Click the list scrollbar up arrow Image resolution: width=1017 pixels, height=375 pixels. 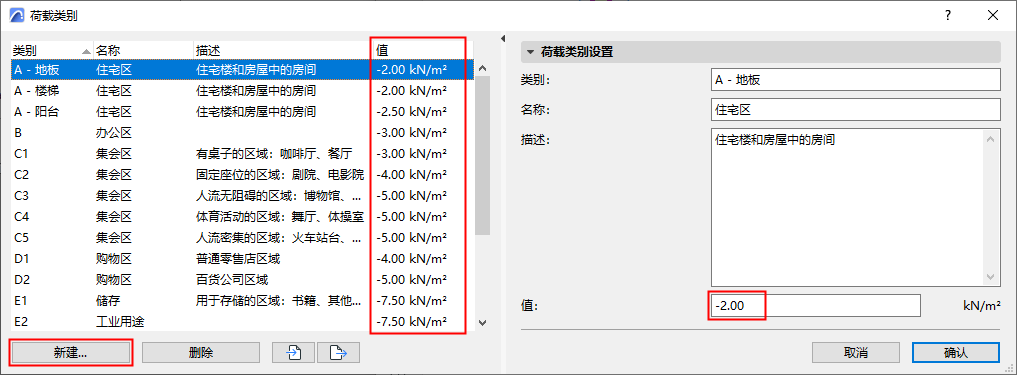[x=482, y=68]
